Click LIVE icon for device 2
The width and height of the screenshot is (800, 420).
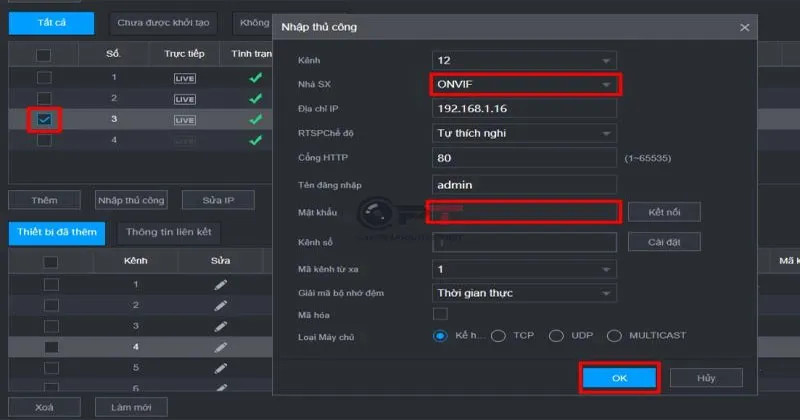coord(185,99)
